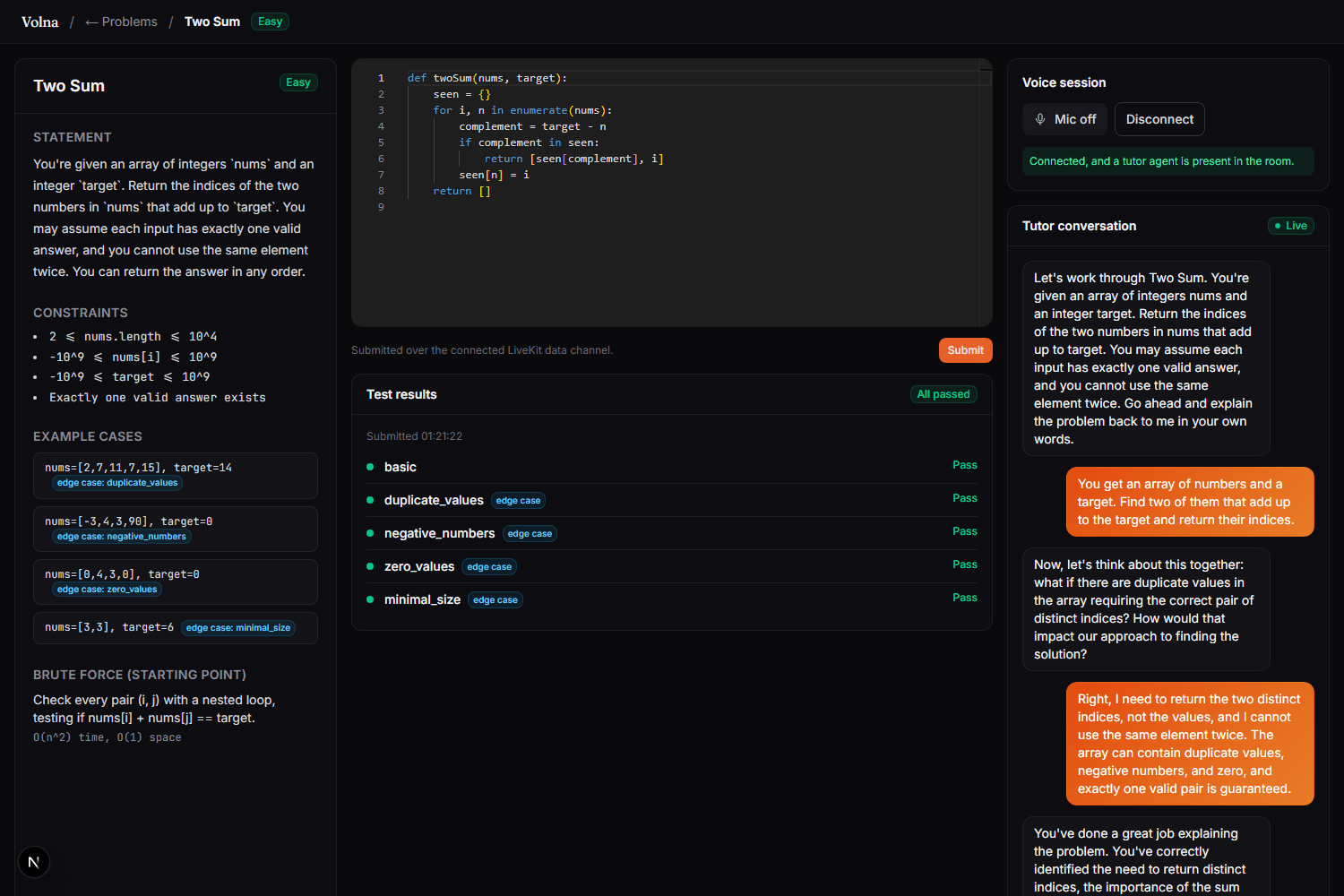Select the duplicate_values test result row
The image size is (1344, 896).
(672, 500)
